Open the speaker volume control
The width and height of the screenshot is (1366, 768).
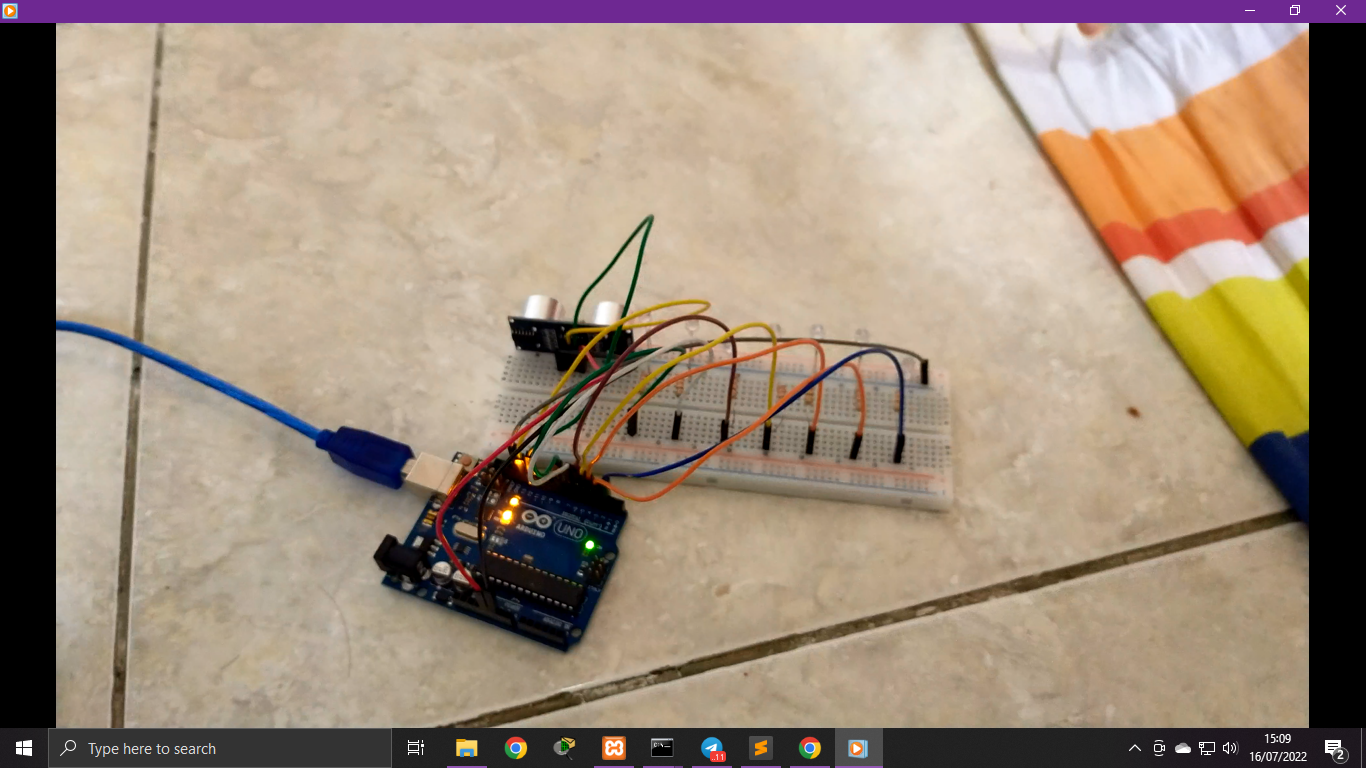[x=1230, y=748]
